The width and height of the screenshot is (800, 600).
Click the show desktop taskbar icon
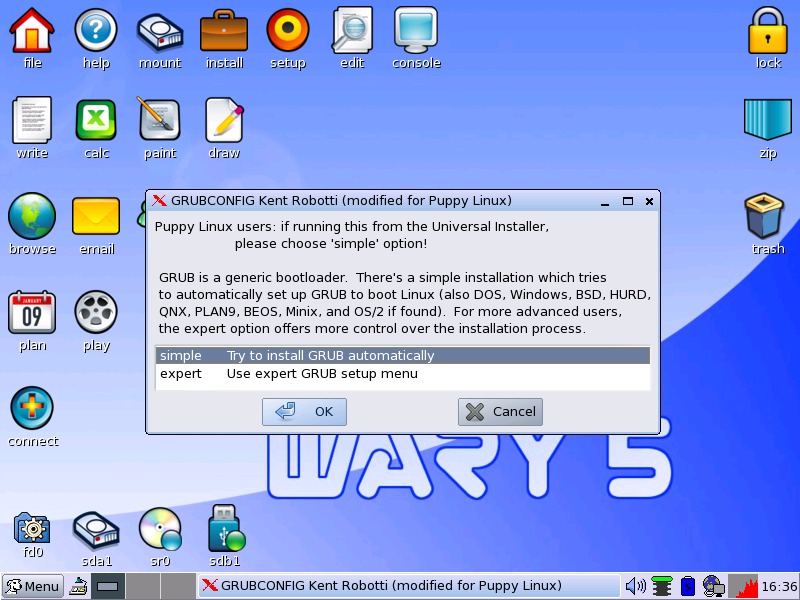click(x=78, y=586)
